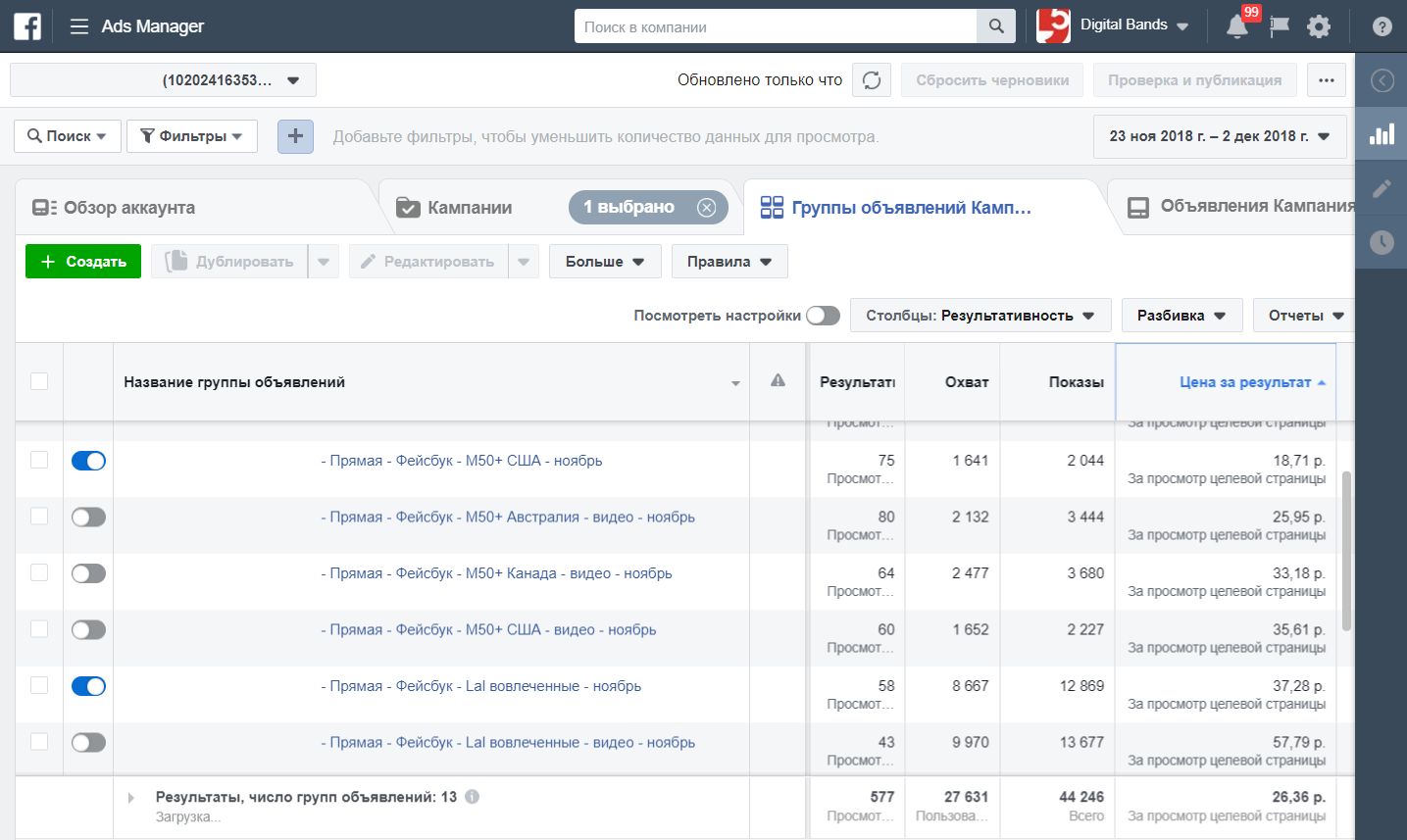1407x840 pixels.
Task: Click the Facebook logo icon
Action: click(x=27, y=26)
